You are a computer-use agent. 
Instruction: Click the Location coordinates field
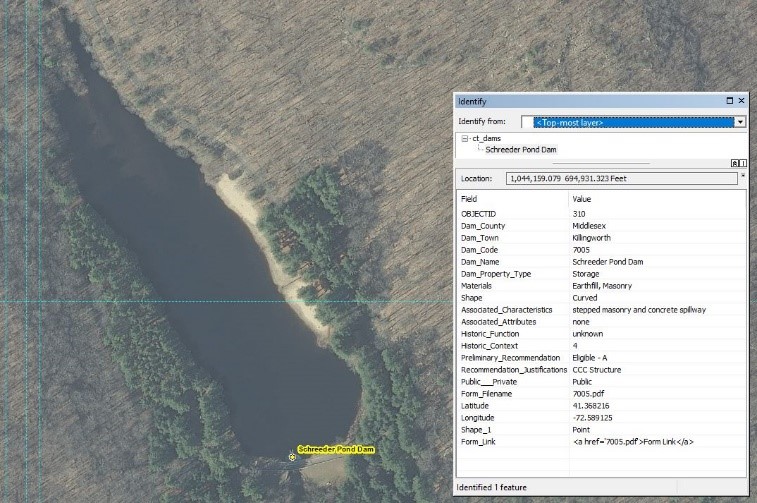point(620,178)
